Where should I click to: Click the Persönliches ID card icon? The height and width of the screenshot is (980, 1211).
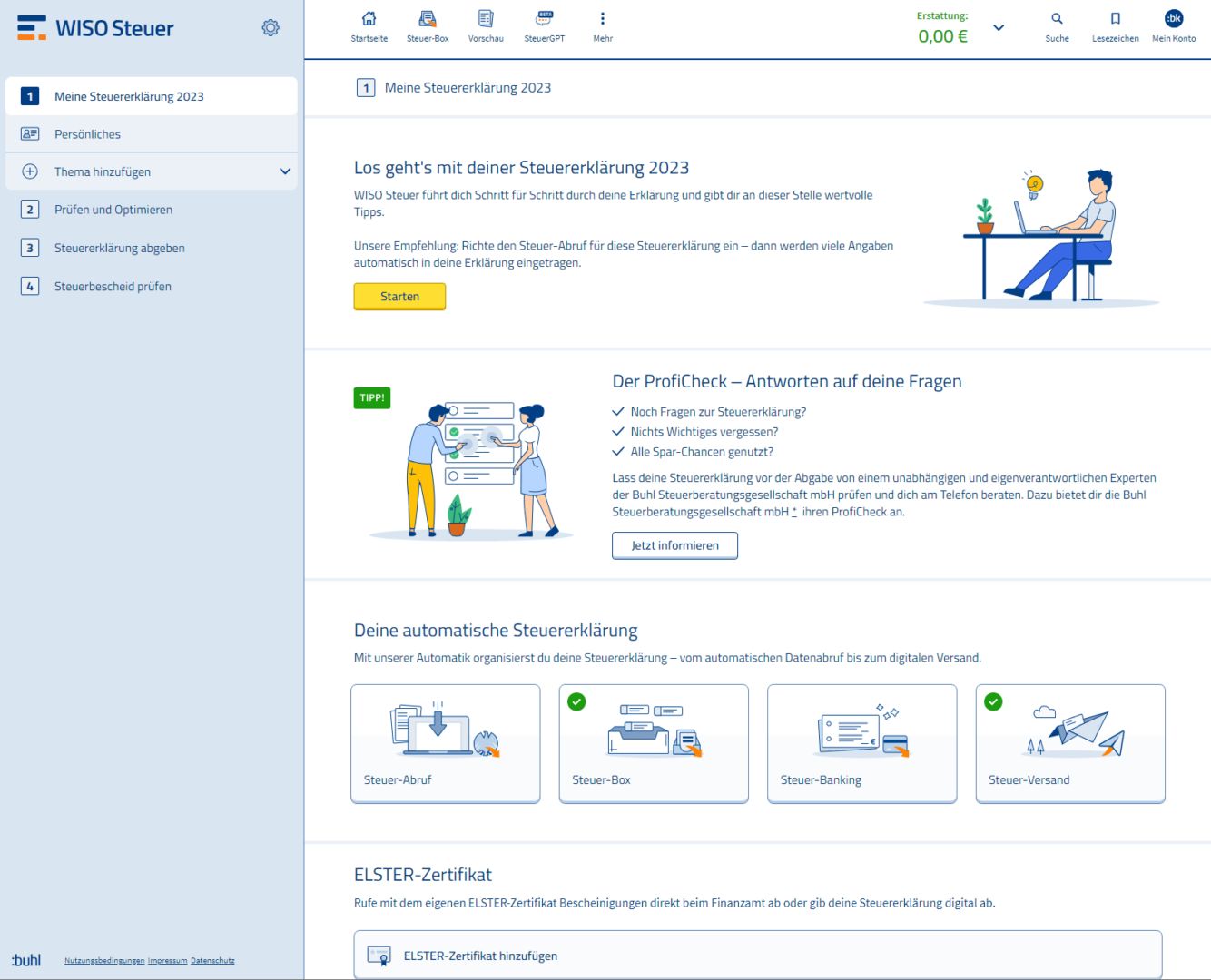pos(30,133)
